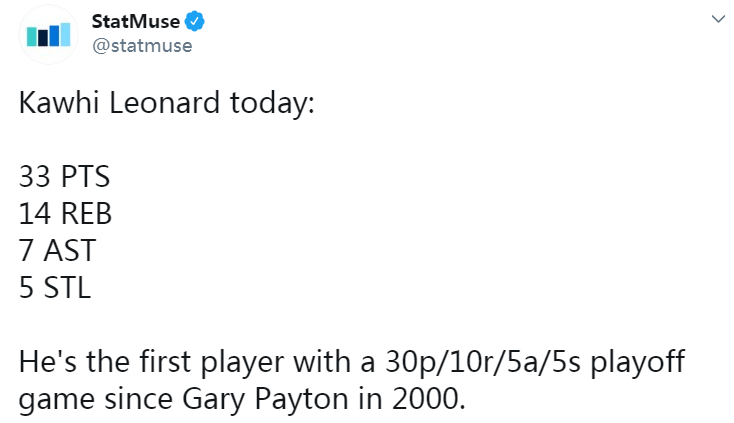734x423 pixels.
Task: Click the medium blue bar in logo
Action: tap(54, 36)
